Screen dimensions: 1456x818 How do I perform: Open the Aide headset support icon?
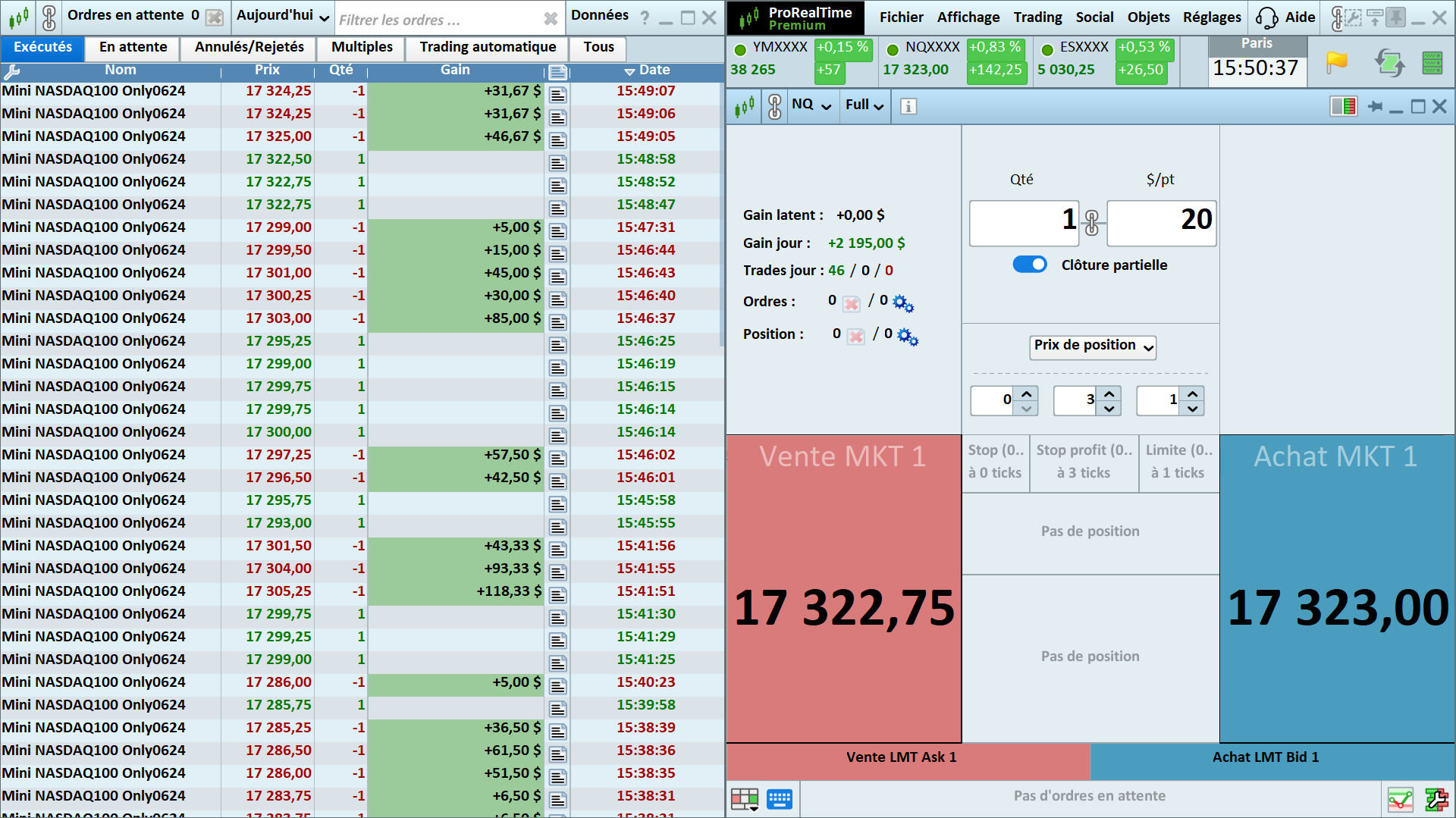[x=1266, y=17]
